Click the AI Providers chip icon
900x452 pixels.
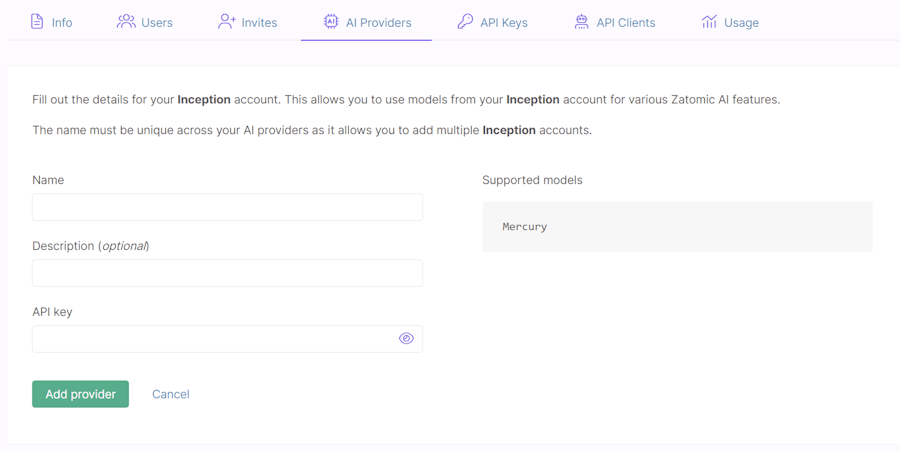[x=331, y=22]
